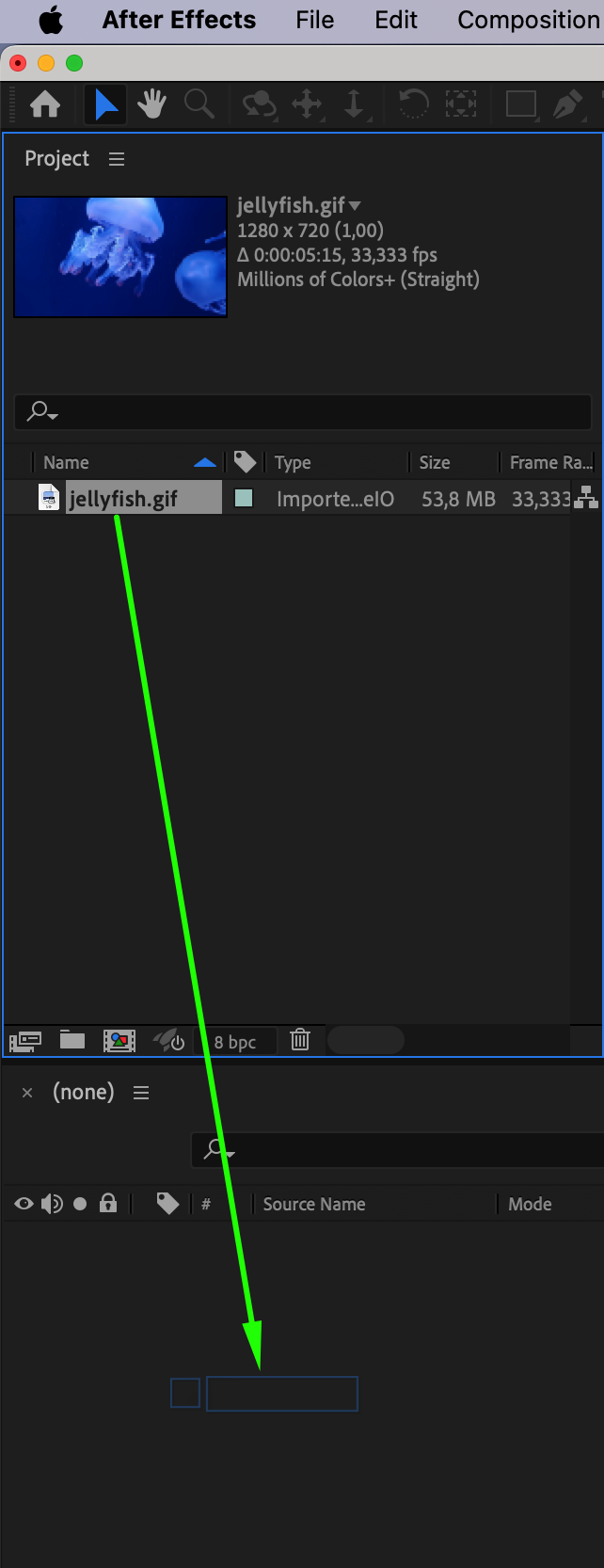Viewport: 604px width, 1568px height.
Task: Click the teal label swatch for jellyfish.gif
Action: tap(244, 498)
